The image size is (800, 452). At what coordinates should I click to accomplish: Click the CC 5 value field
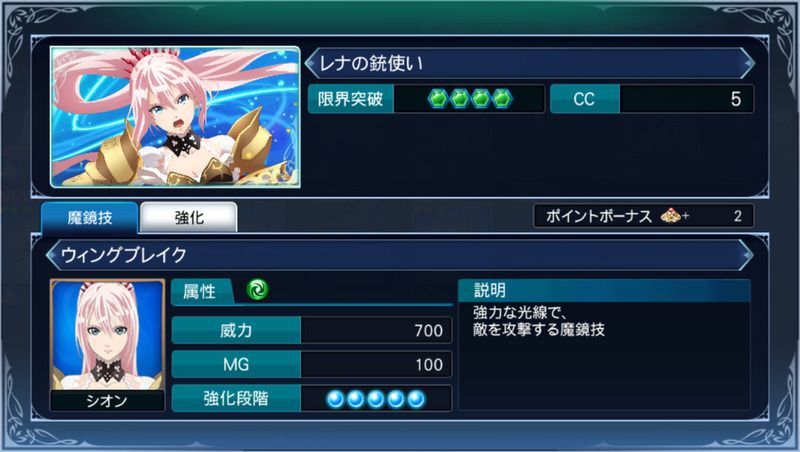coord(652,98)
